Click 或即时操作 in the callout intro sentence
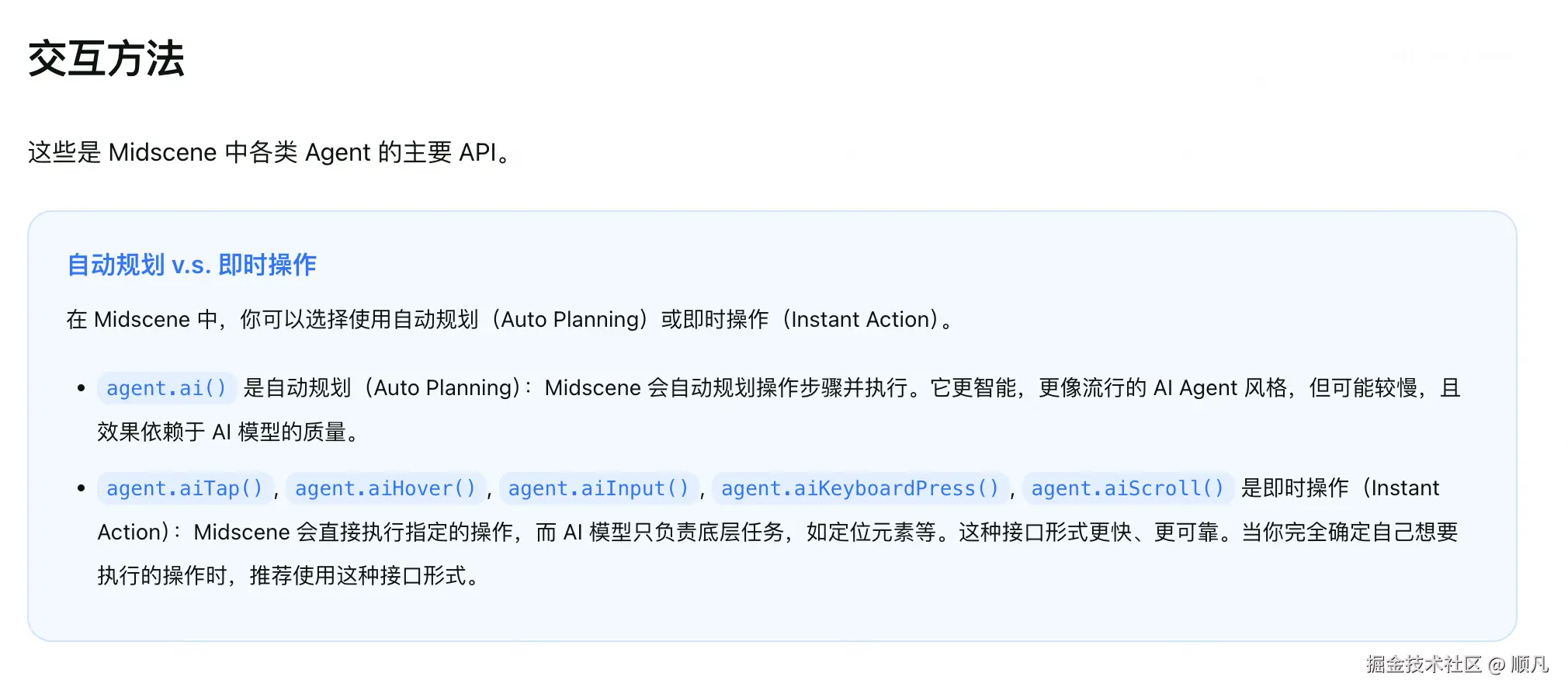The width and height of the screenshot is (1568, 694). (714, 320)
